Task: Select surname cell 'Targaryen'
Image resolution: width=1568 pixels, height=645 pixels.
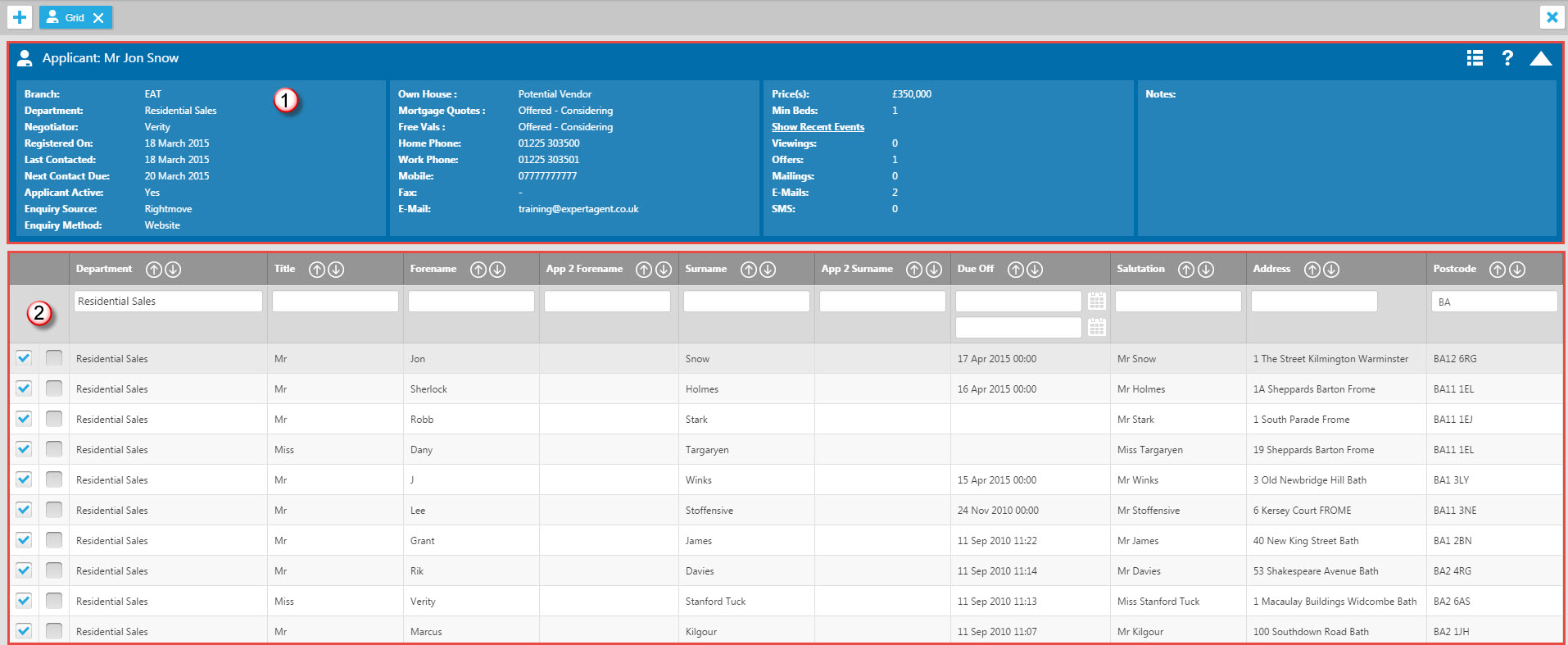Action: [707, 450]
